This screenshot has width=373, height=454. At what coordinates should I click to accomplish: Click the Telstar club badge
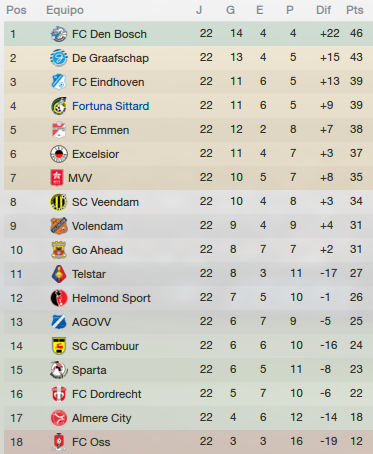click(59, 274)
